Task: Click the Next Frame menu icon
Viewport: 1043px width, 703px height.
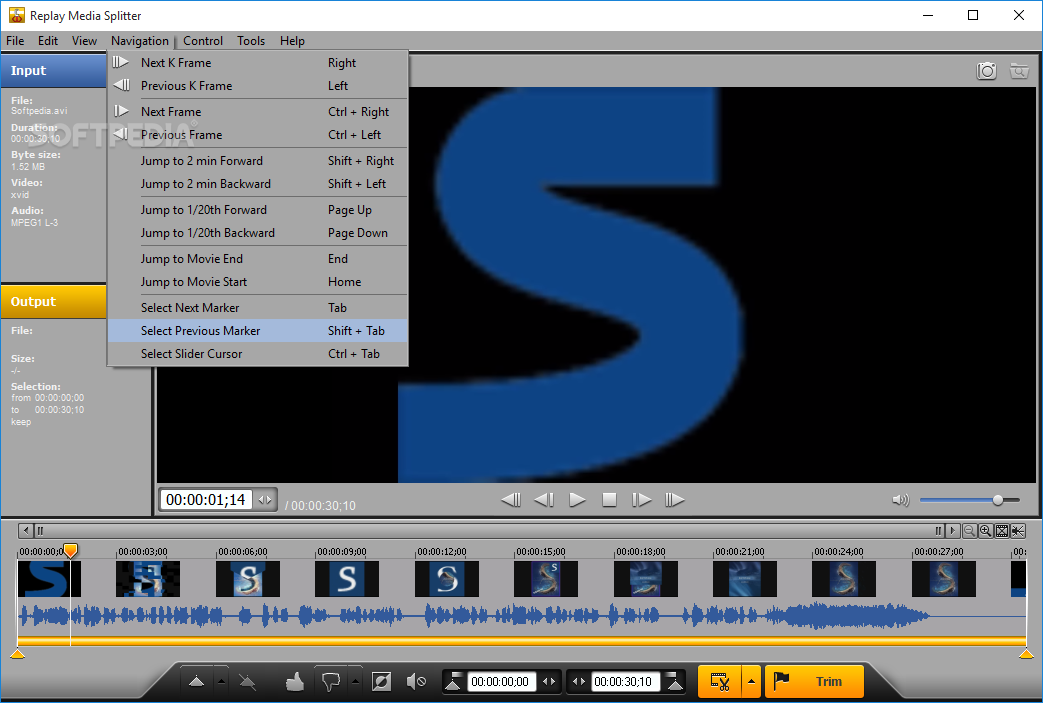Action: pos(121,111)
